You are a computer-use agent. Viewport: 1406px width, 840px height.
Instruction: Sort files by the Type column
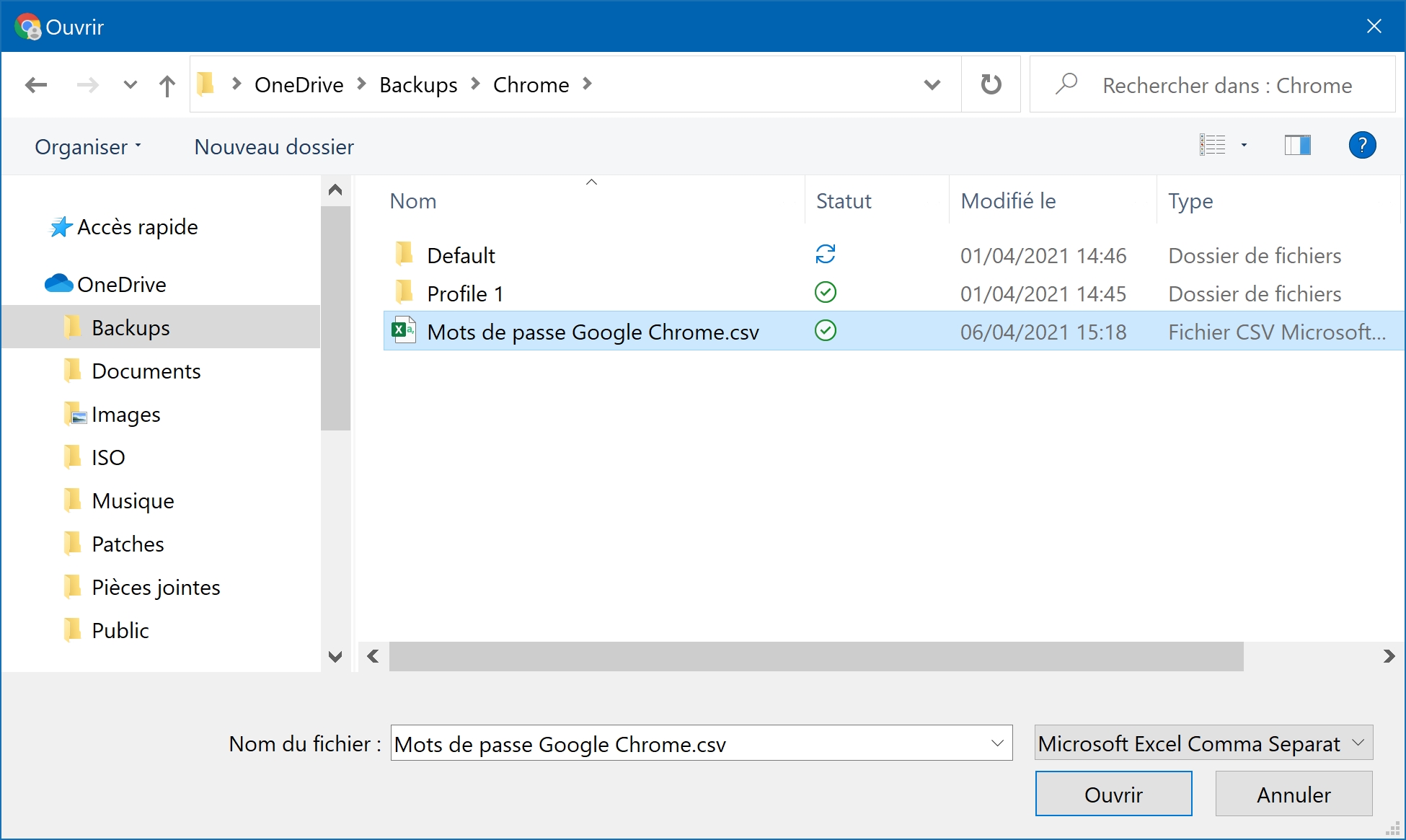(x=1190, y=201)
